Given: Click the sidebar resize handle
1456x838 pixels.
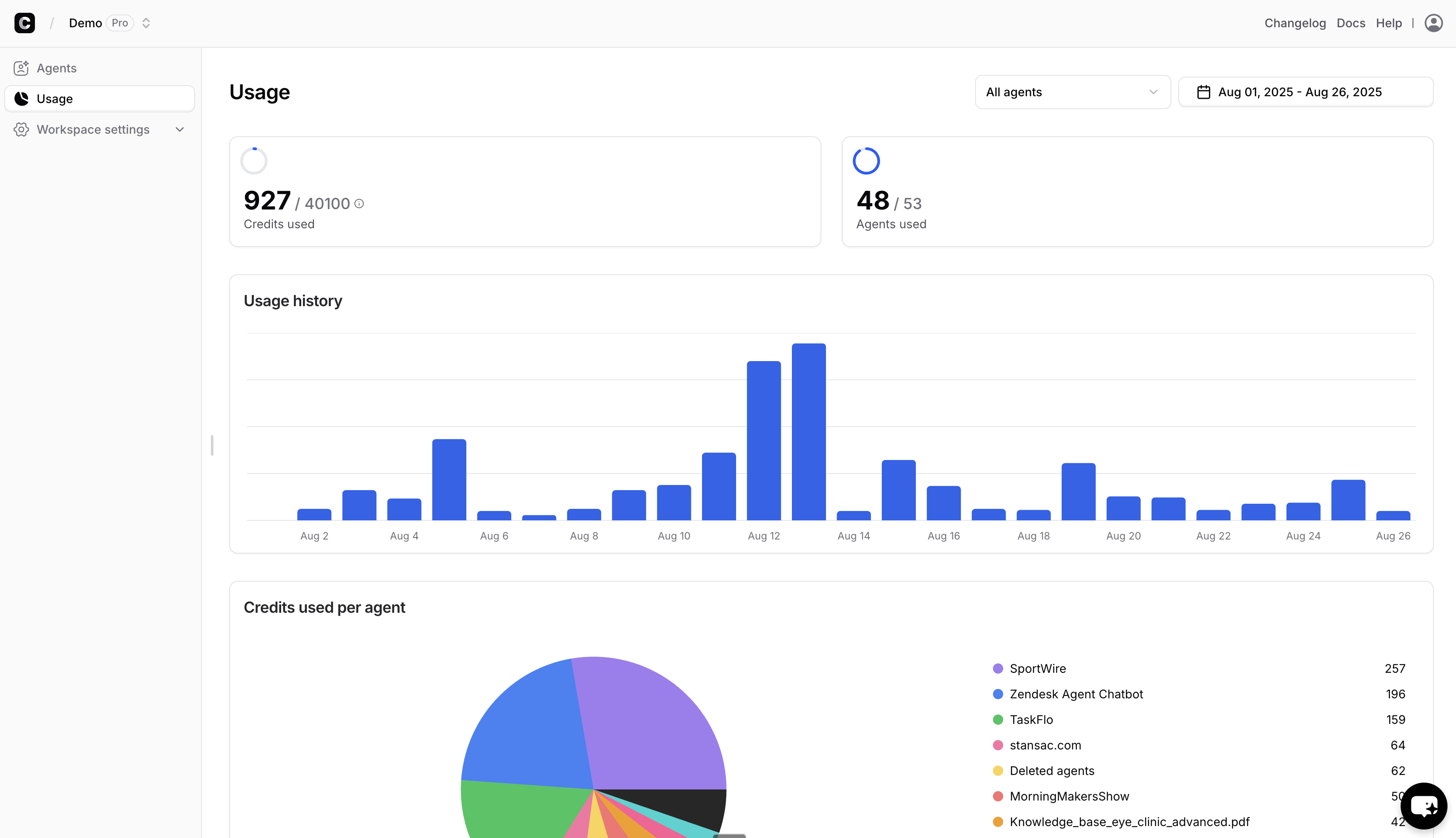Looking at the screenshot, I should click(212, 445).
